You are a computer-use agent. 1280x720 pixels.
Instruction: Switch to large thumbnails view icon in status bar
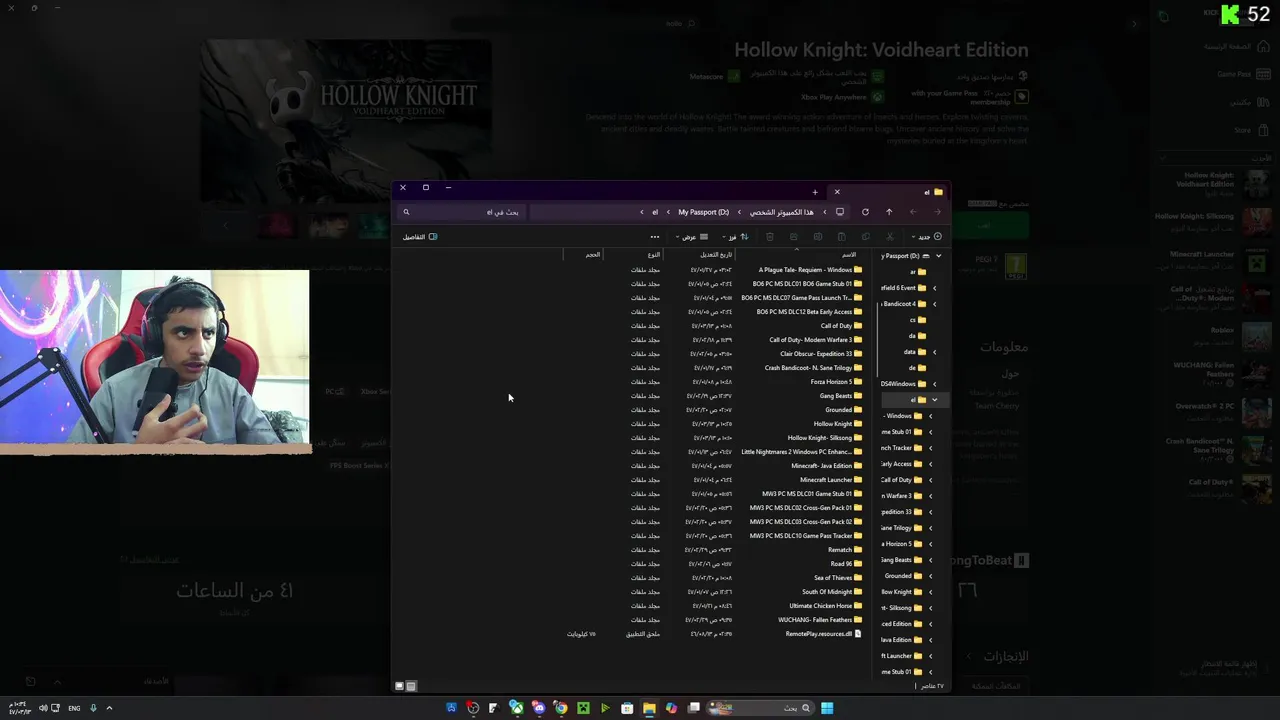pos(399,686)
